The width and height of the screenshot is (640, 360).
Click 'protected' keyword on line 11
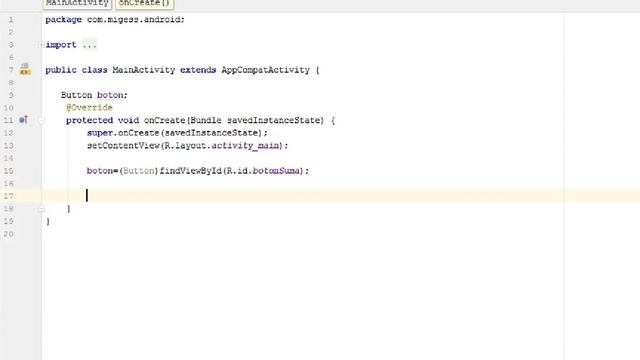pyautogui.click(x=89, y=120)
